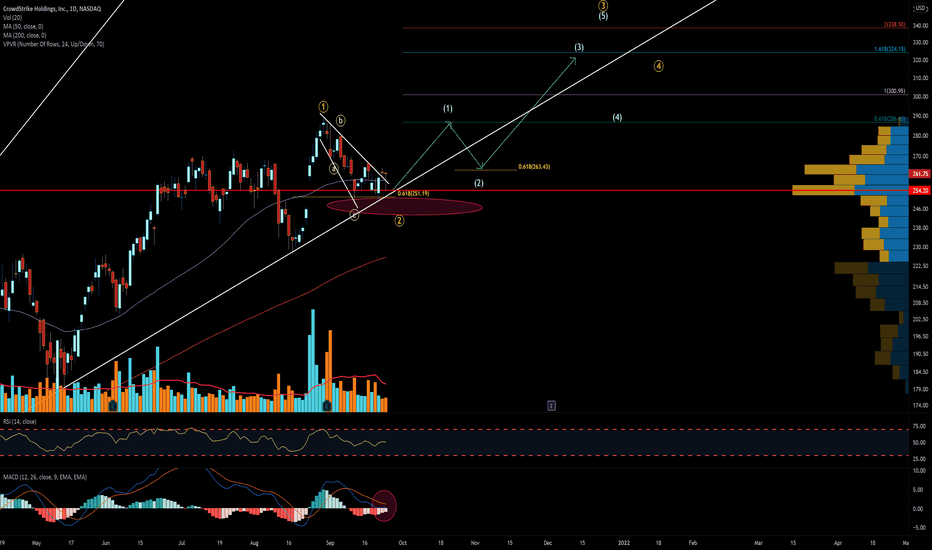Click the Dec label on time axis

(547, 543)
